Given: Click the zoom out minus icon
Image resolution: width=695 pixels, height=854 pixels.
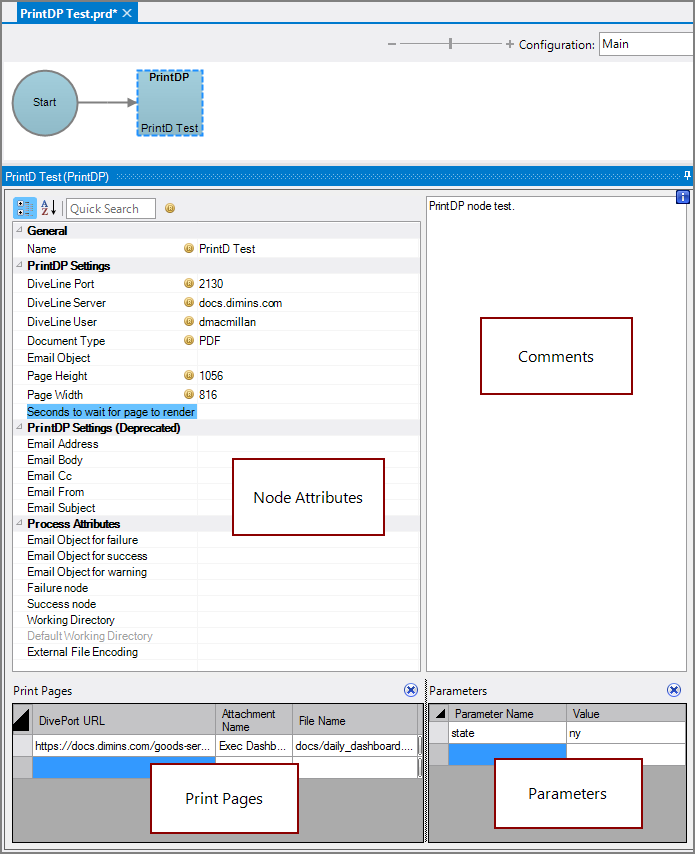Looking at the screenshot, I should coord(392,44).
